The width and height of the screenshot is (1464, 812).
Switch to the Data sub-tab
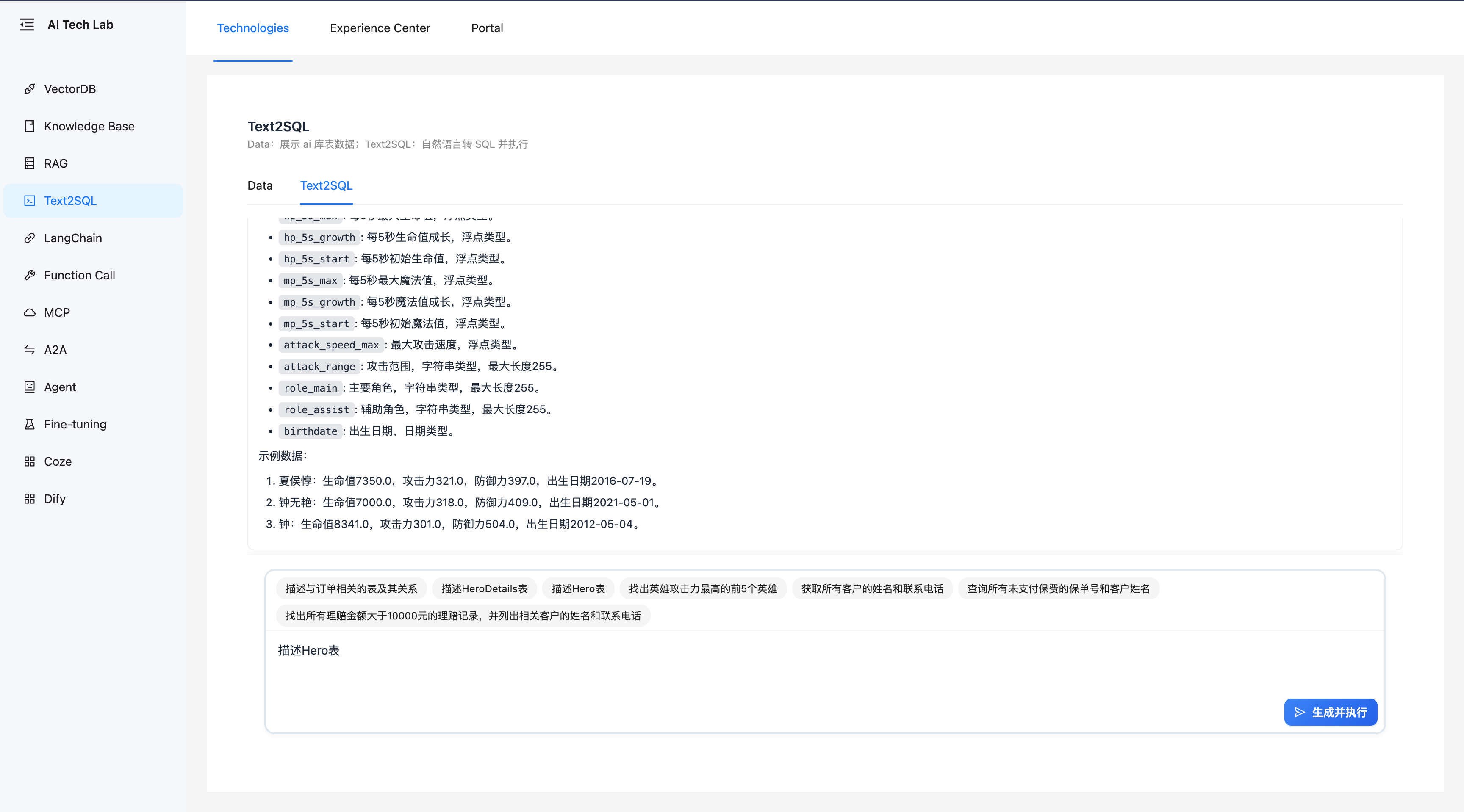click(260, 186)
